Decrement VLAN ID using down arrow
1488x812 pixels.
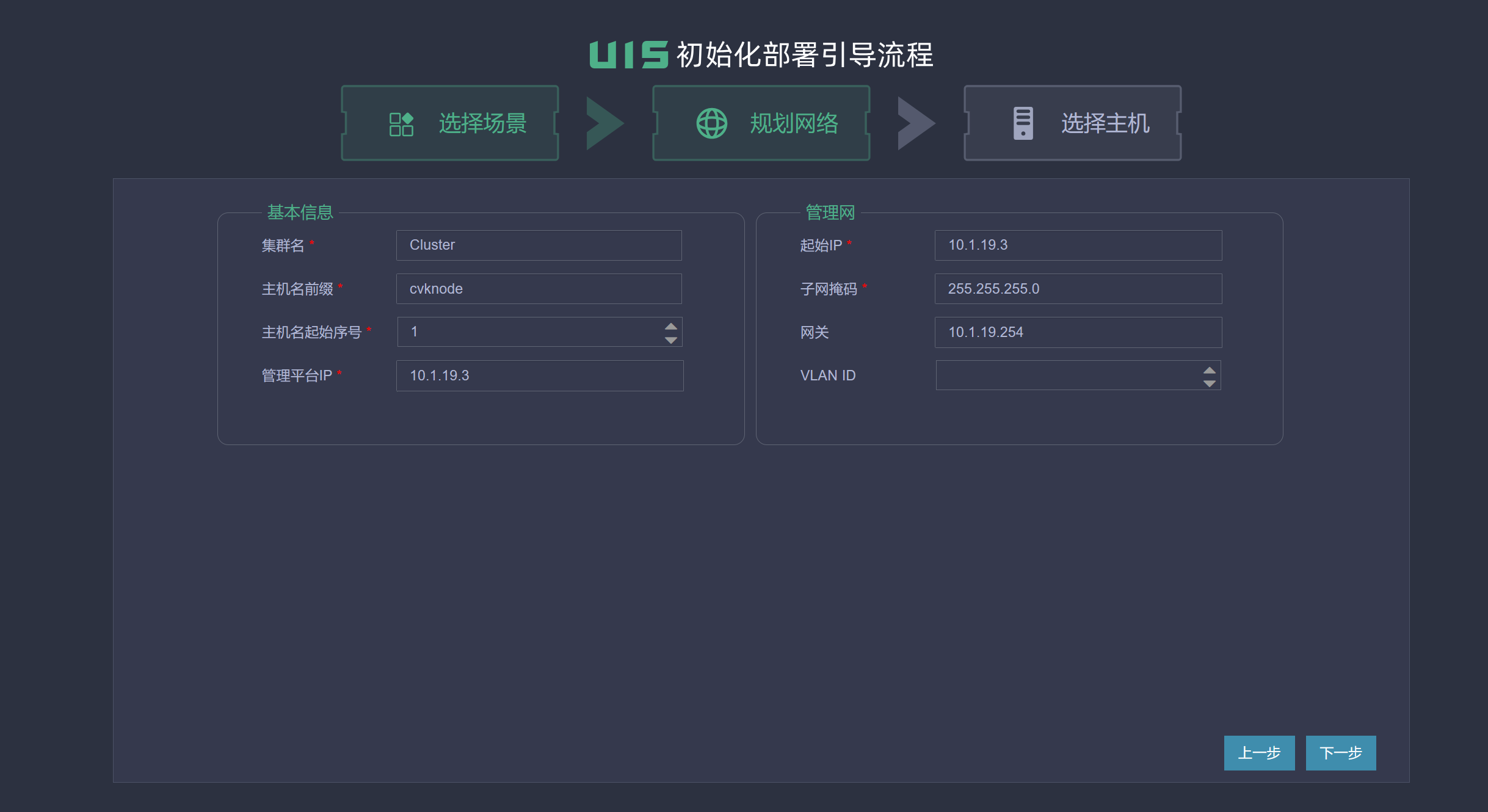1209,383
